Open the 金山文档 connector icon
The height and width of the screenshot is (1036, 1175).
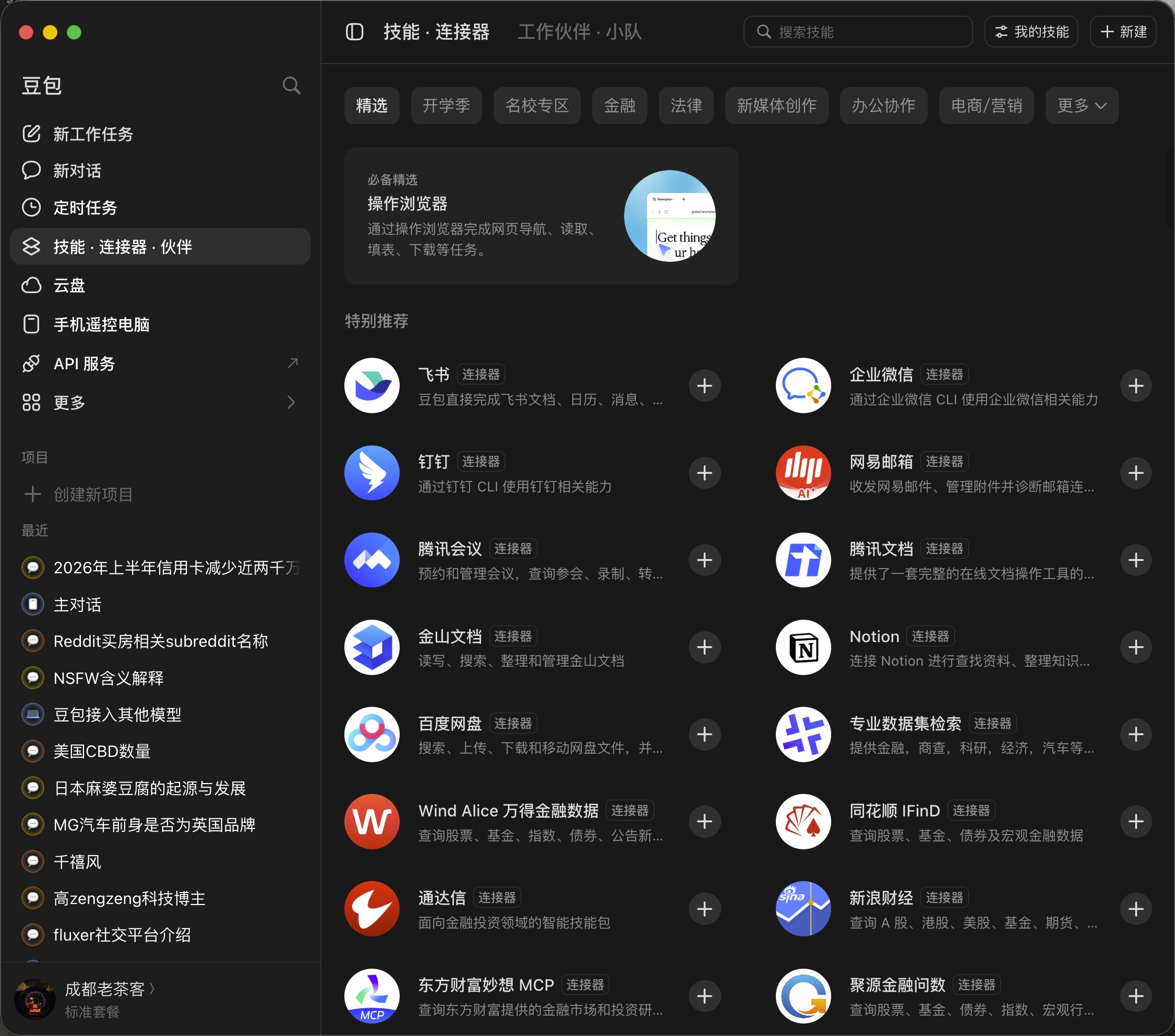[x=372, y=647]
